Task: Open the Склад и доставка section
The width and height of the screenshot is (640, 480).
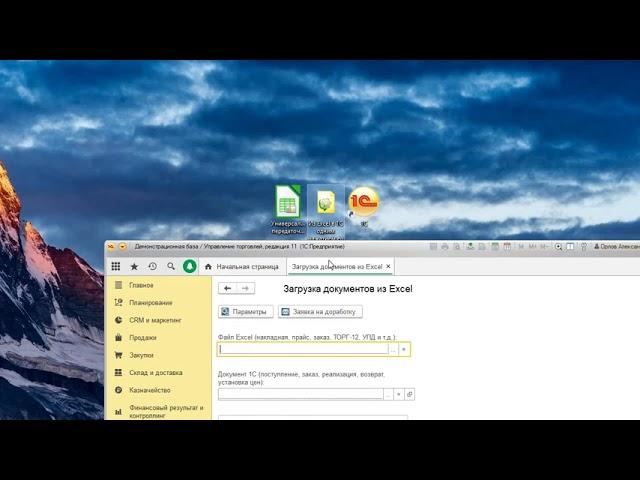Action: 155,372
